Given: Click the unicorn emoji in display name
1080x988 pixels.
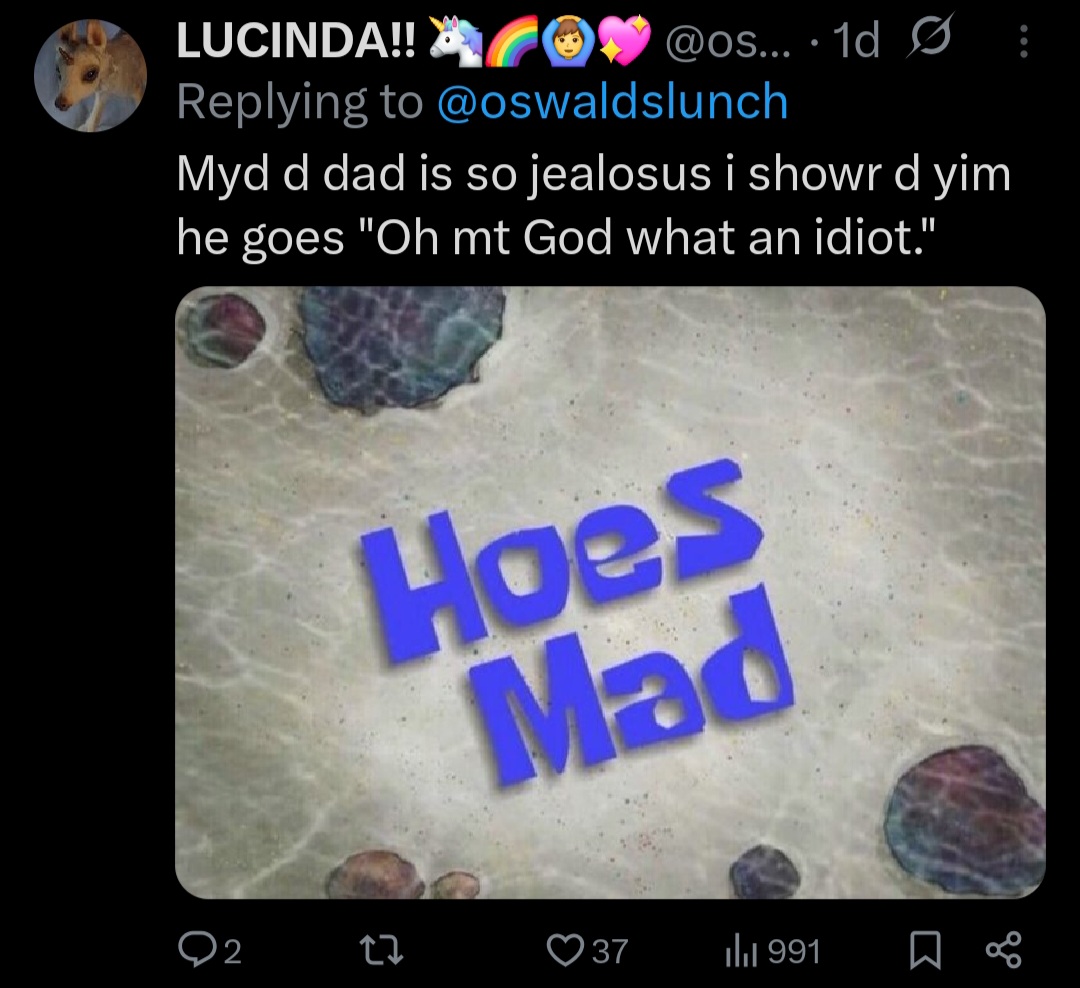Looking at the screenshot, I should click(455, 41).
